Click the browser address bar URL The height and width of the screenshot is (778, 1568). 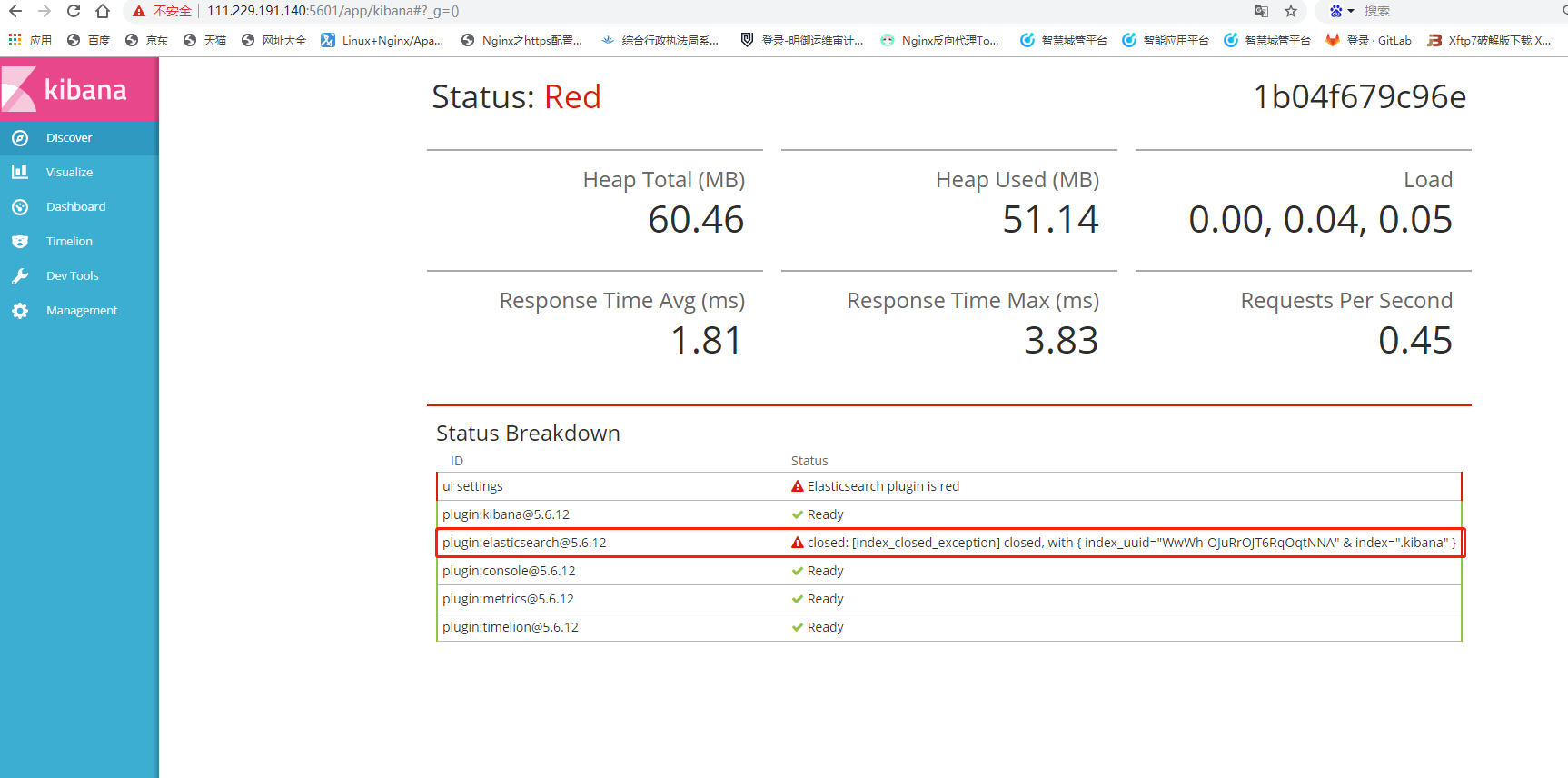point(332,11)
